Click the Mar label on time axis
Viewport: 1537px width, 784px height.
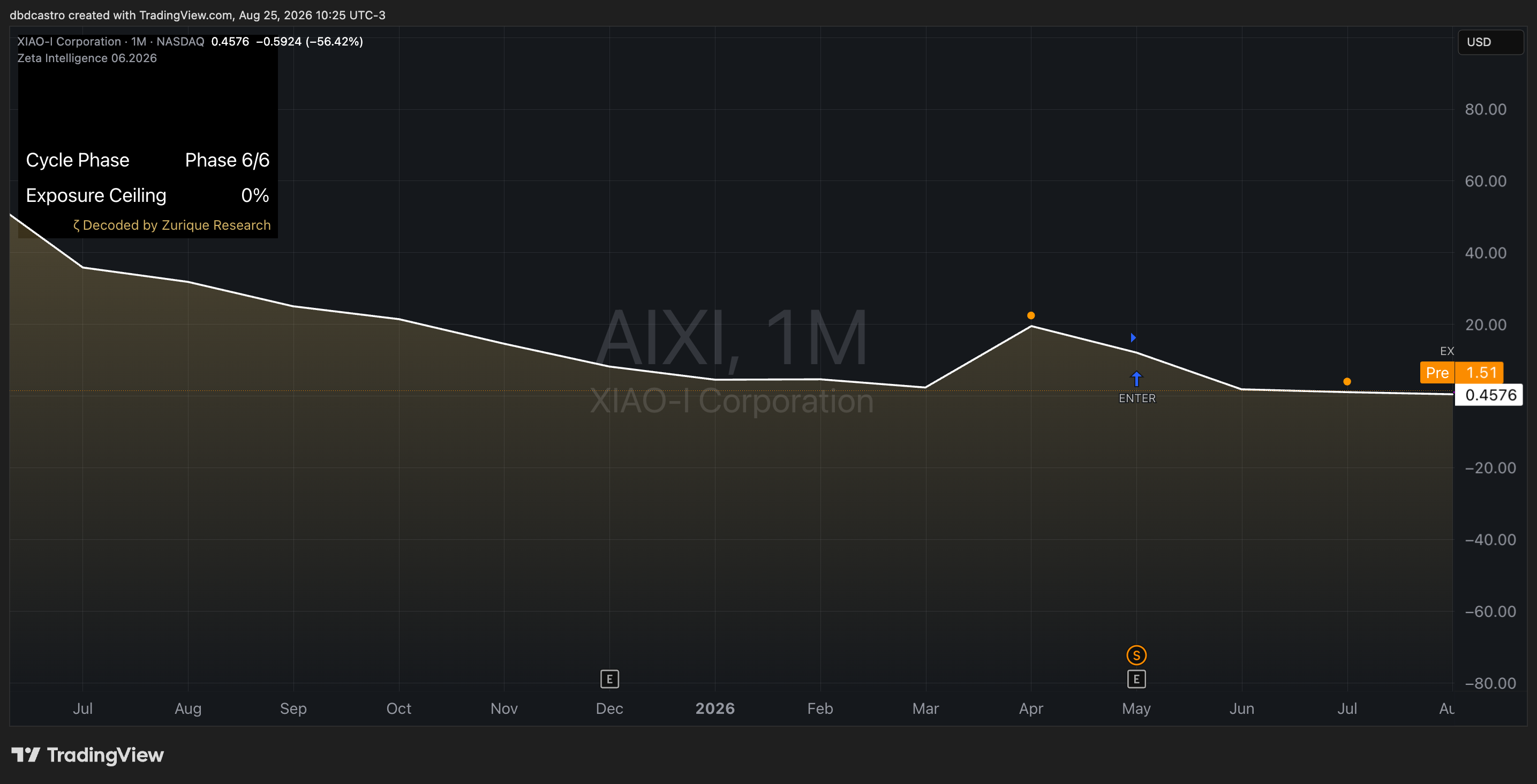(x=925, y=708)
